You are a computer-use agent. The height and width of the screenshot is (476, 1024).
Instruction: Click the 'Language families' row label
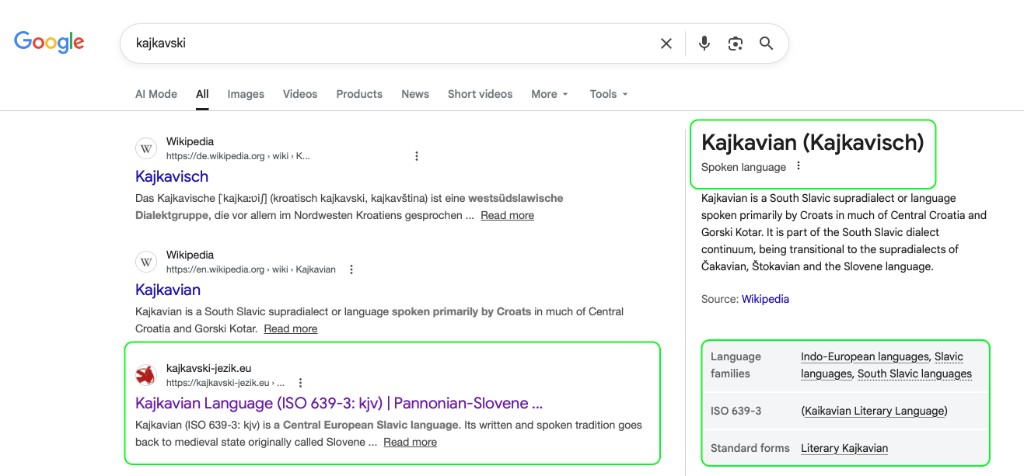[x=736, y=365]
